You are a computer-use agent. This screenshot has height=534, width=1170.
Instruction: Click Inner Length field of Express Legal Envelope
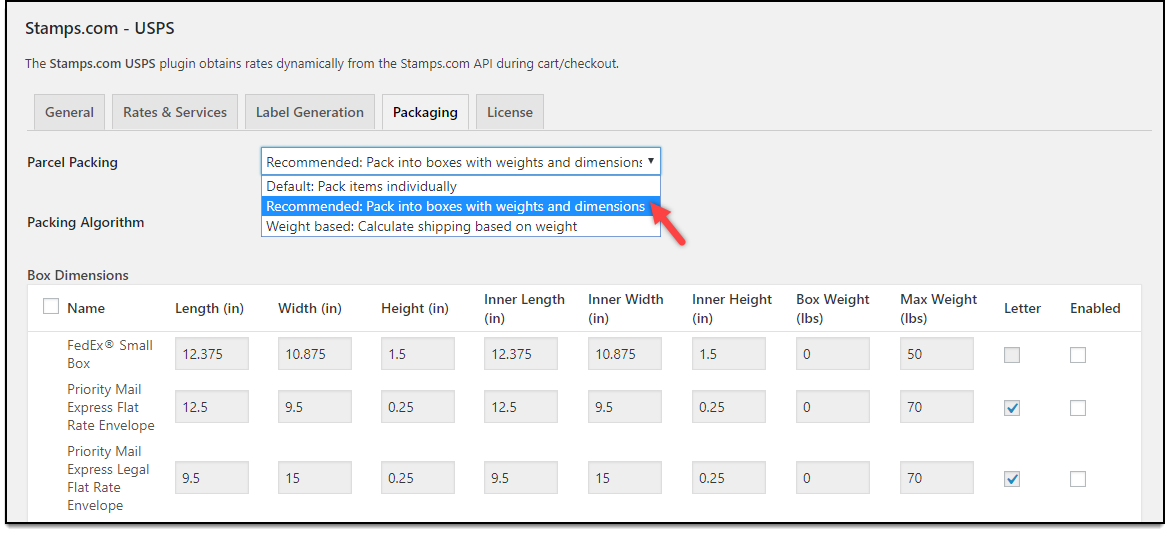click(x=521, y=478)
